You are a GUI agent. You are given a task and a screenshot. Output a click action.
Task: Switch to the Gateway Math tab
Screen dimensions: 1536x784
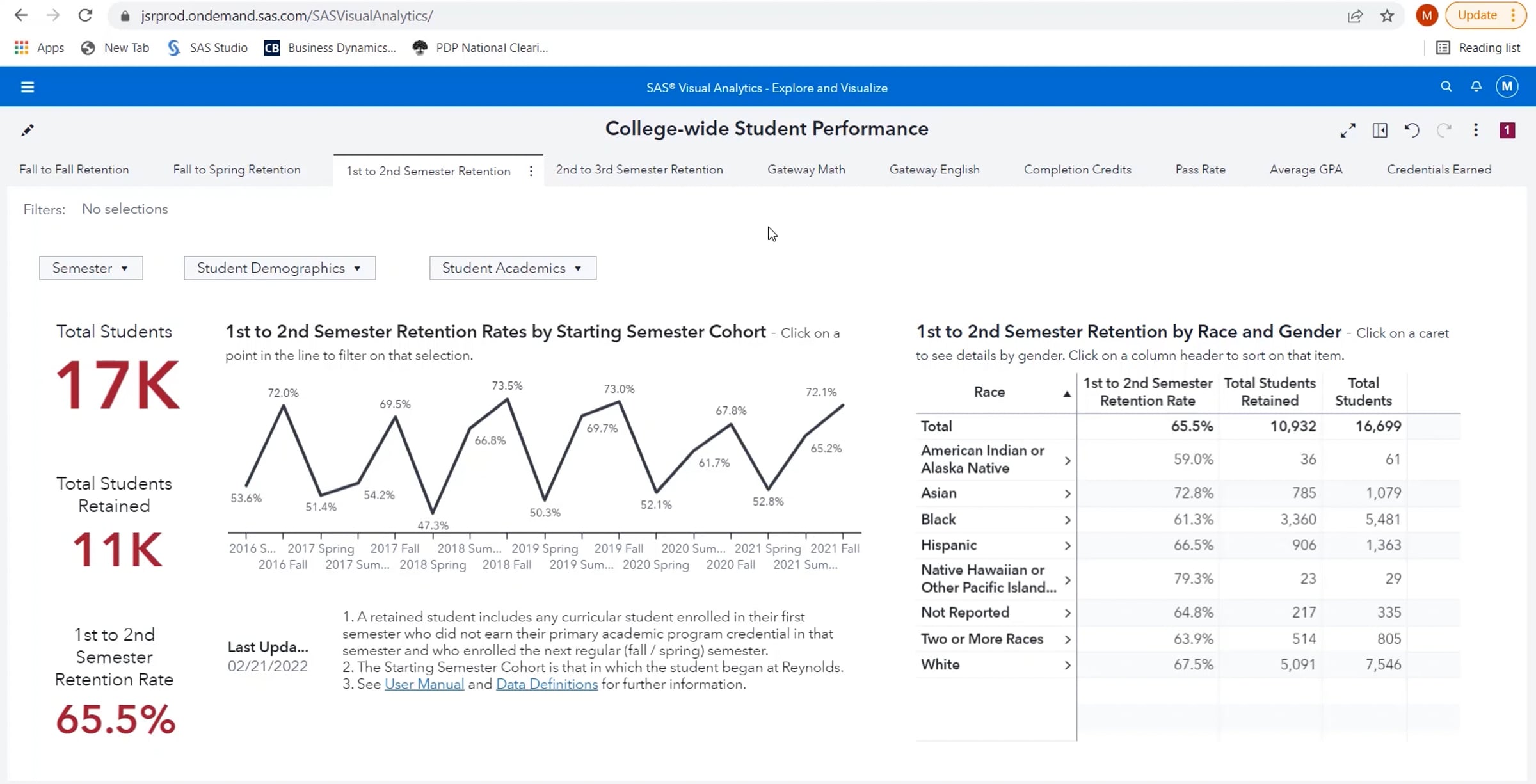[806, 170]
